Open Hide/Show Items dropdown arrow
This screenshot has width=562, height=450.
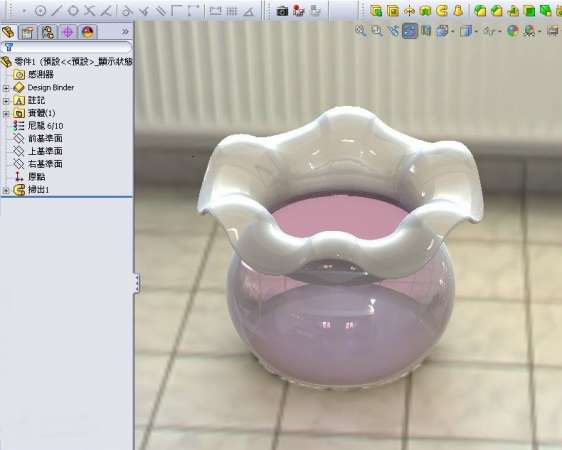[x=499, y=32]
